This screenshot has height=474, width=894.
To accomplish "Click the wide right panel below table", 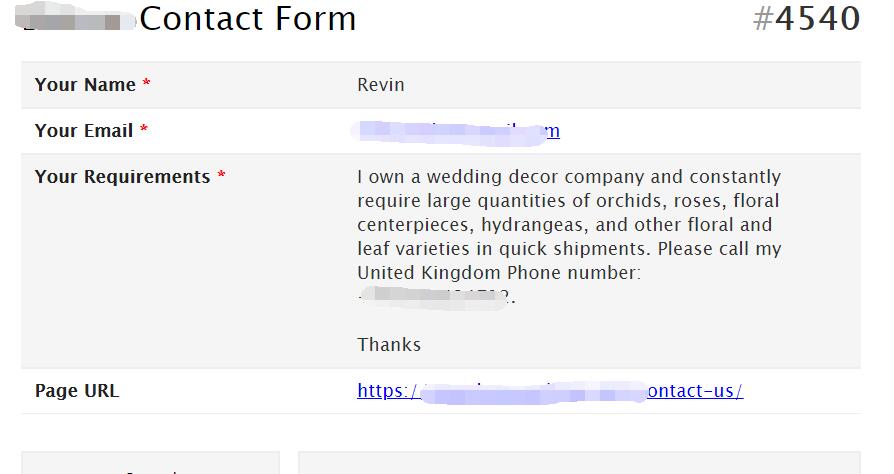I will pos(579,463).
